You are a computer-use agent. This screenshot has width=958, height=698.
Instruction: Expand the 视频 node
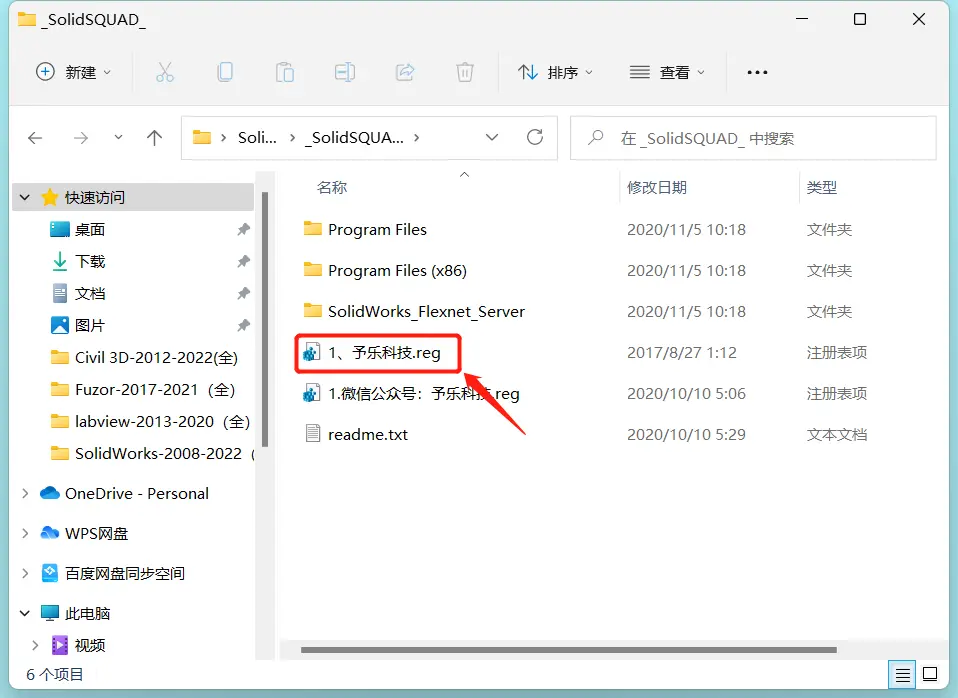35,645
